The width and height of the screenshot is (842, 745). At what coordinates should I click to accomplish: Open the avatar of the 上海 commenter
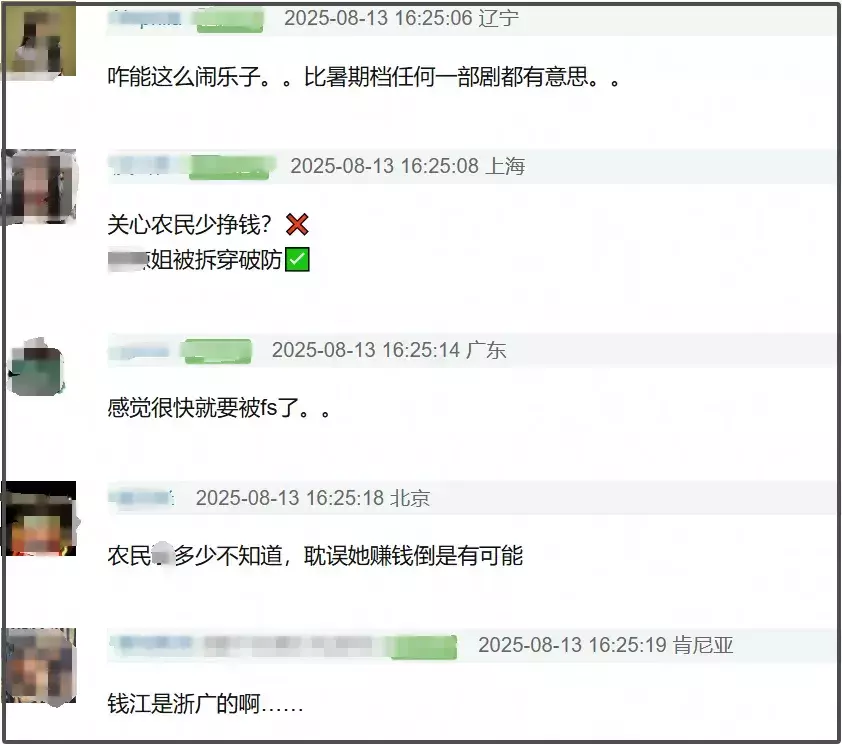40,186
